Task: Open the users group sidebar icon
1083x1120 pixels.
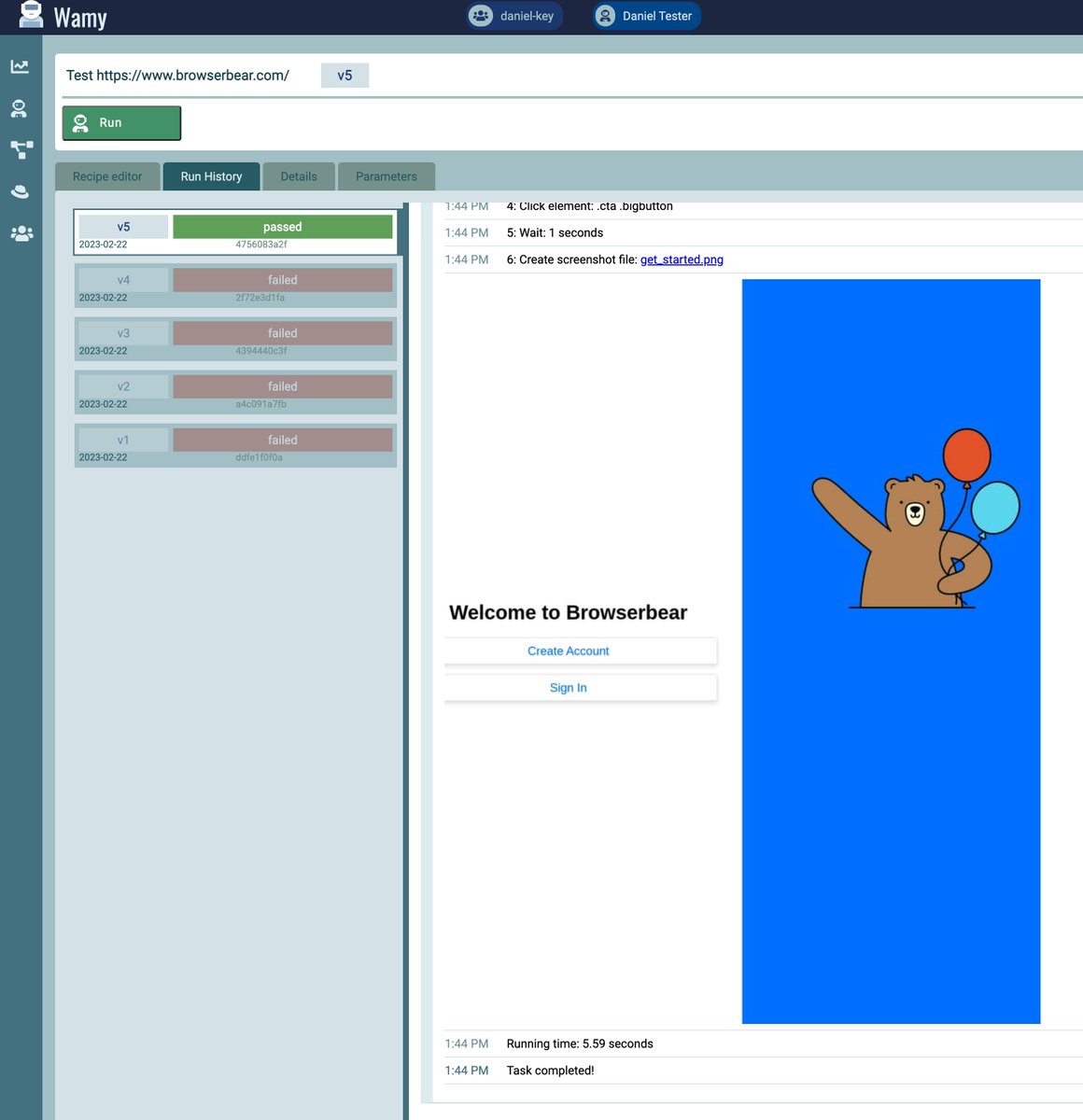Action: tap(21, 233)
